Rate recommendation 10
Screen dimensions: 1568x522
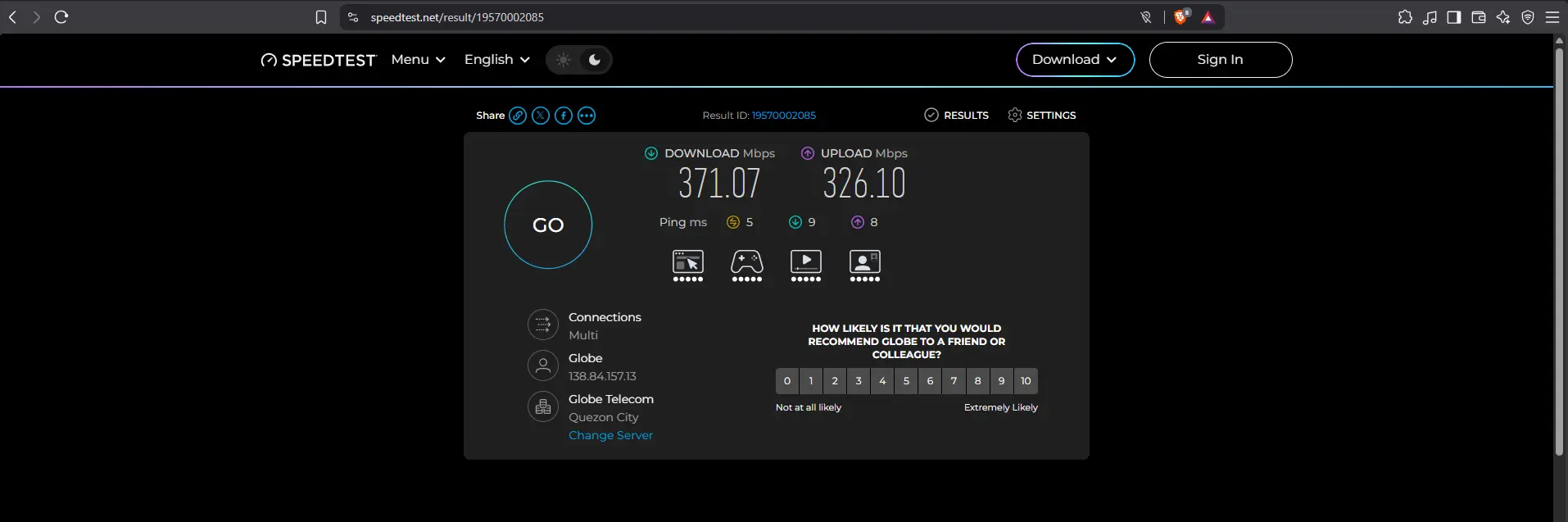point(1026,381)
